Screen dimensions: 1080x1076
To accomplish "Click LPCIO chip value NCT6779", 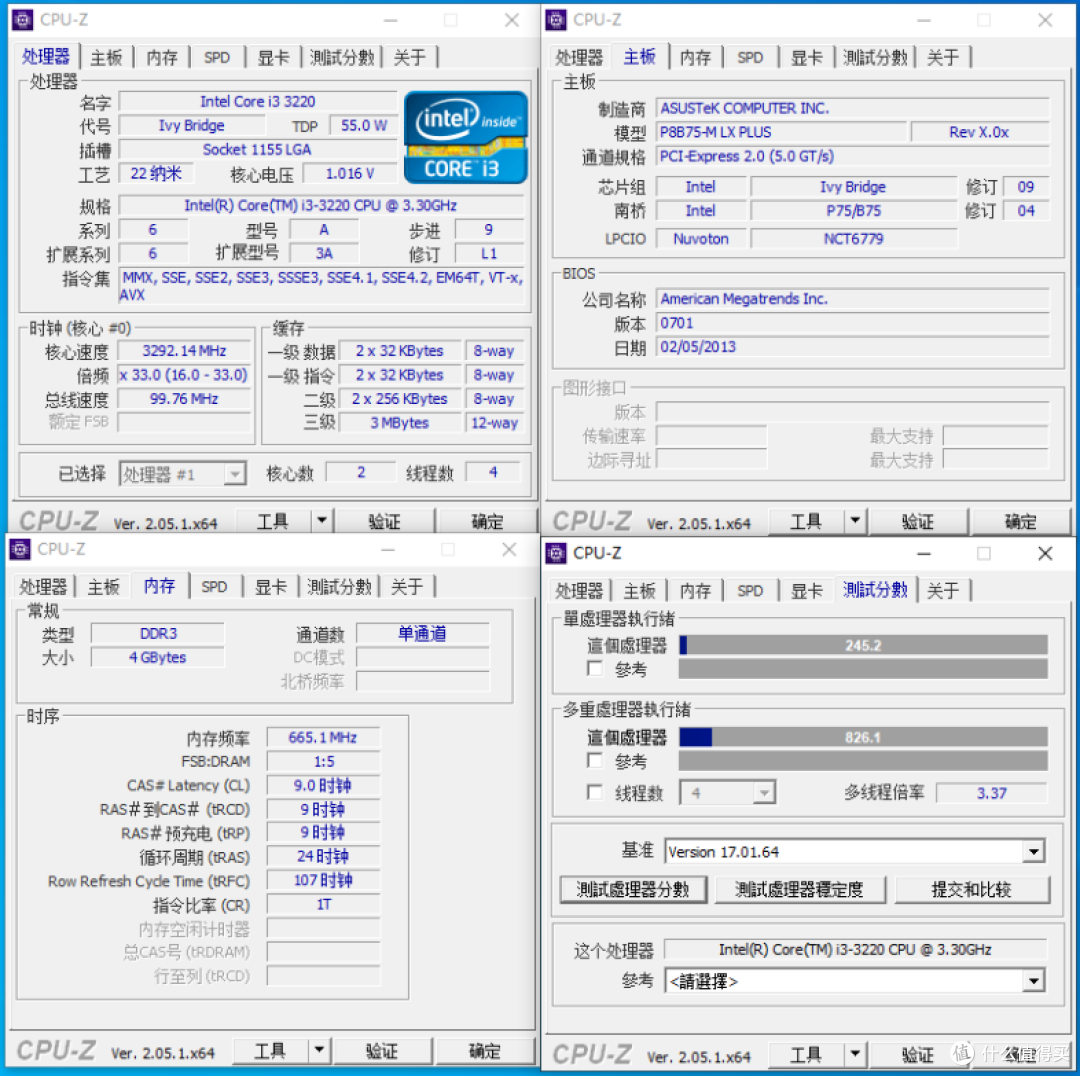I will pos(853,239).
